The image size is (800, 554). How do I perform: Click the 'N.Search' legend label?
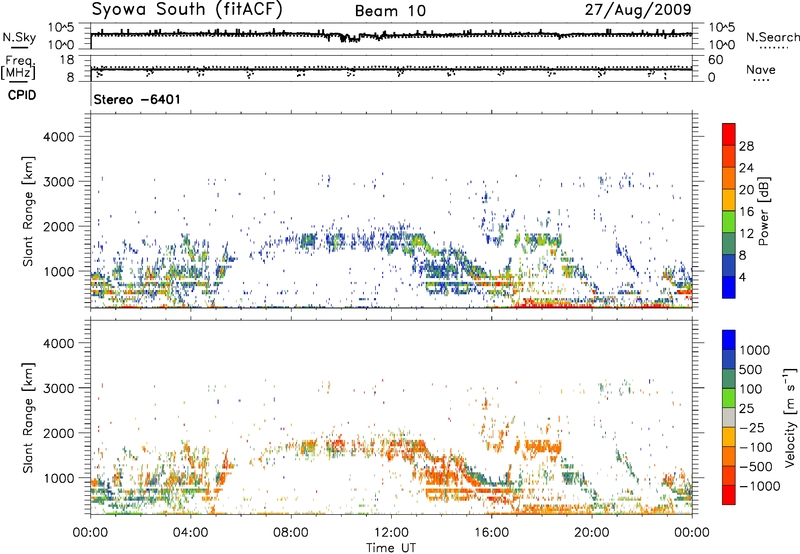pos(772,37)
